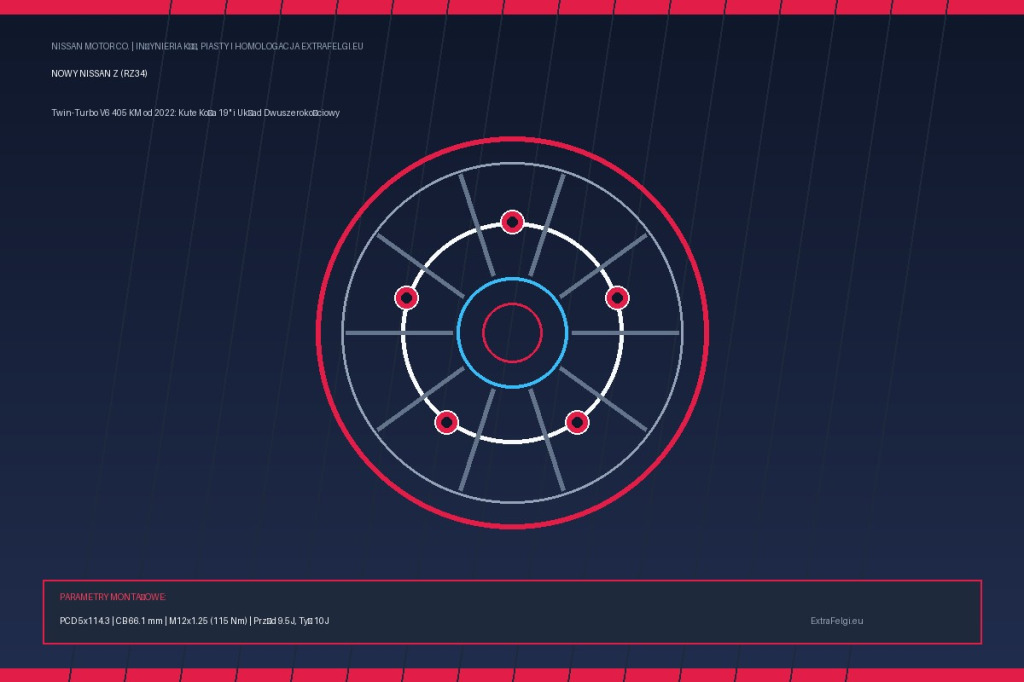The image size is (1024, 682).
Task: Click the subtitle starting "Twin-Turbo V6 405 KM"
Action: click(x=195, y=113)
